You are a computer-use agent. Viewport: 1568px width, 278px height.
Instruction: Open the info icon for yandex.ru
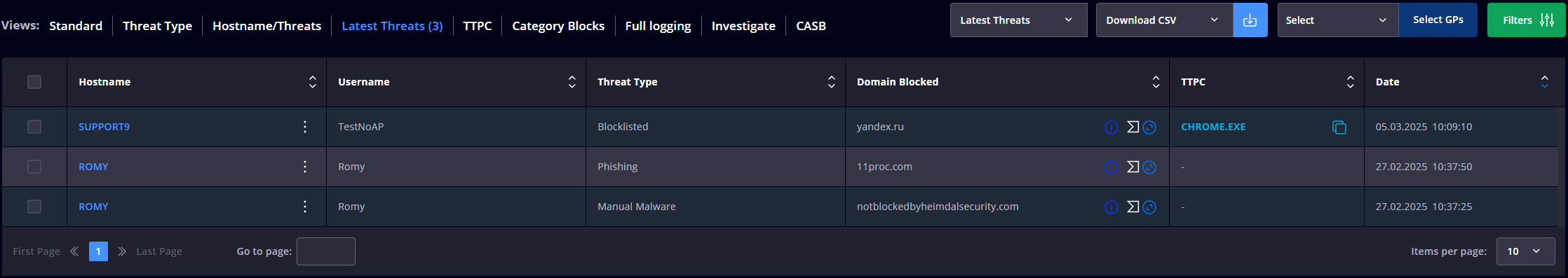[1111, 127]
